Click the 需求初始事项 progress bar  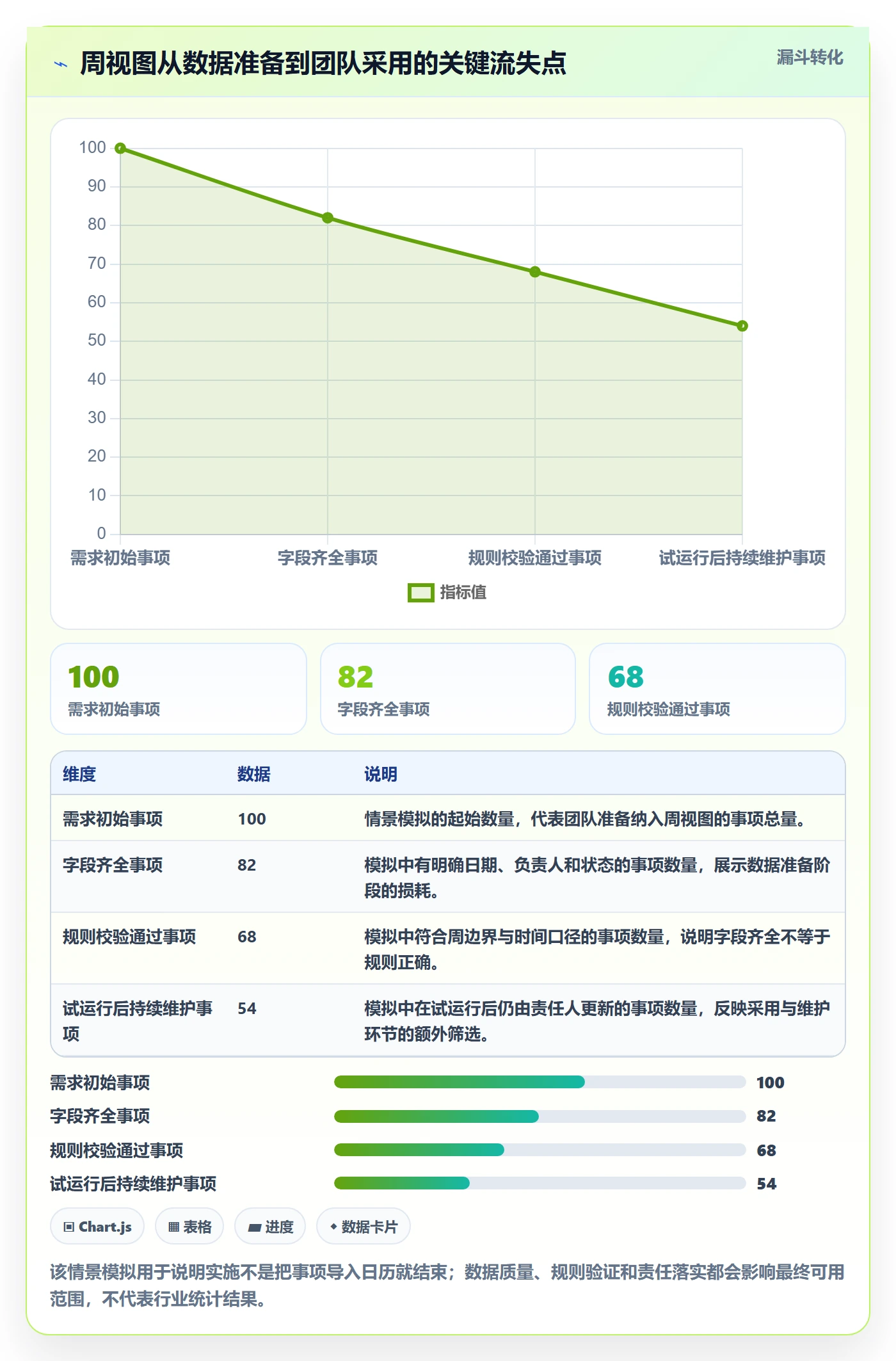(x=540, y=1082)
